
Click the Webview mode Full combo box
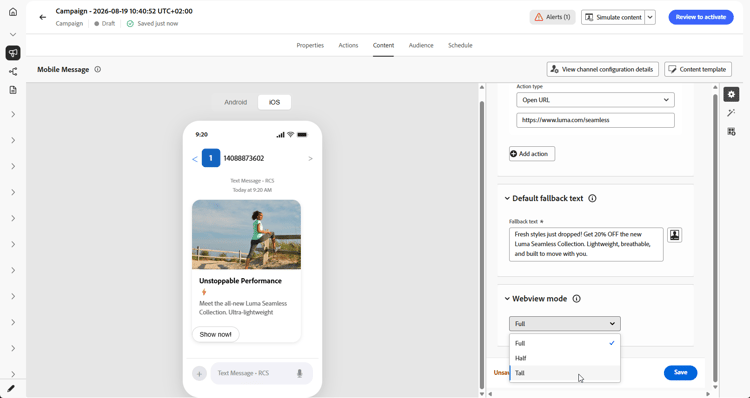[565, 324]
